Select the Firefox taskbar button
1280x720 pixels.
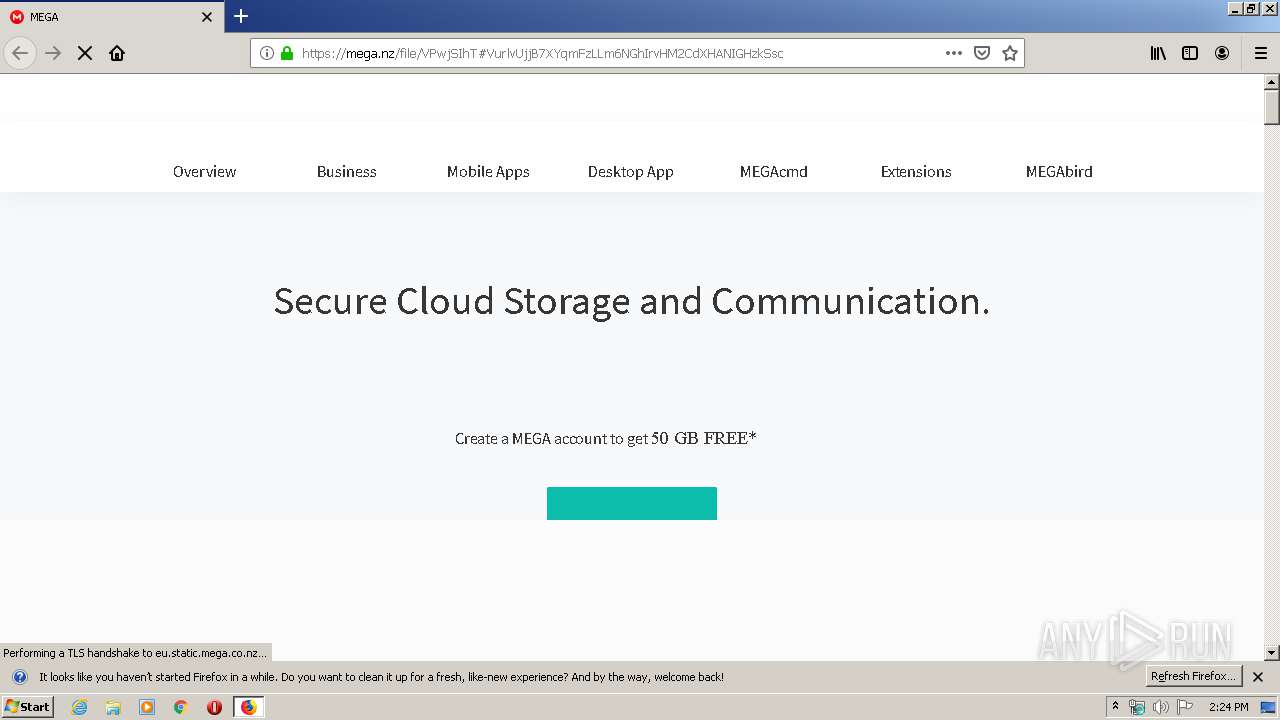pyautogui.click(x=248, y=707)
